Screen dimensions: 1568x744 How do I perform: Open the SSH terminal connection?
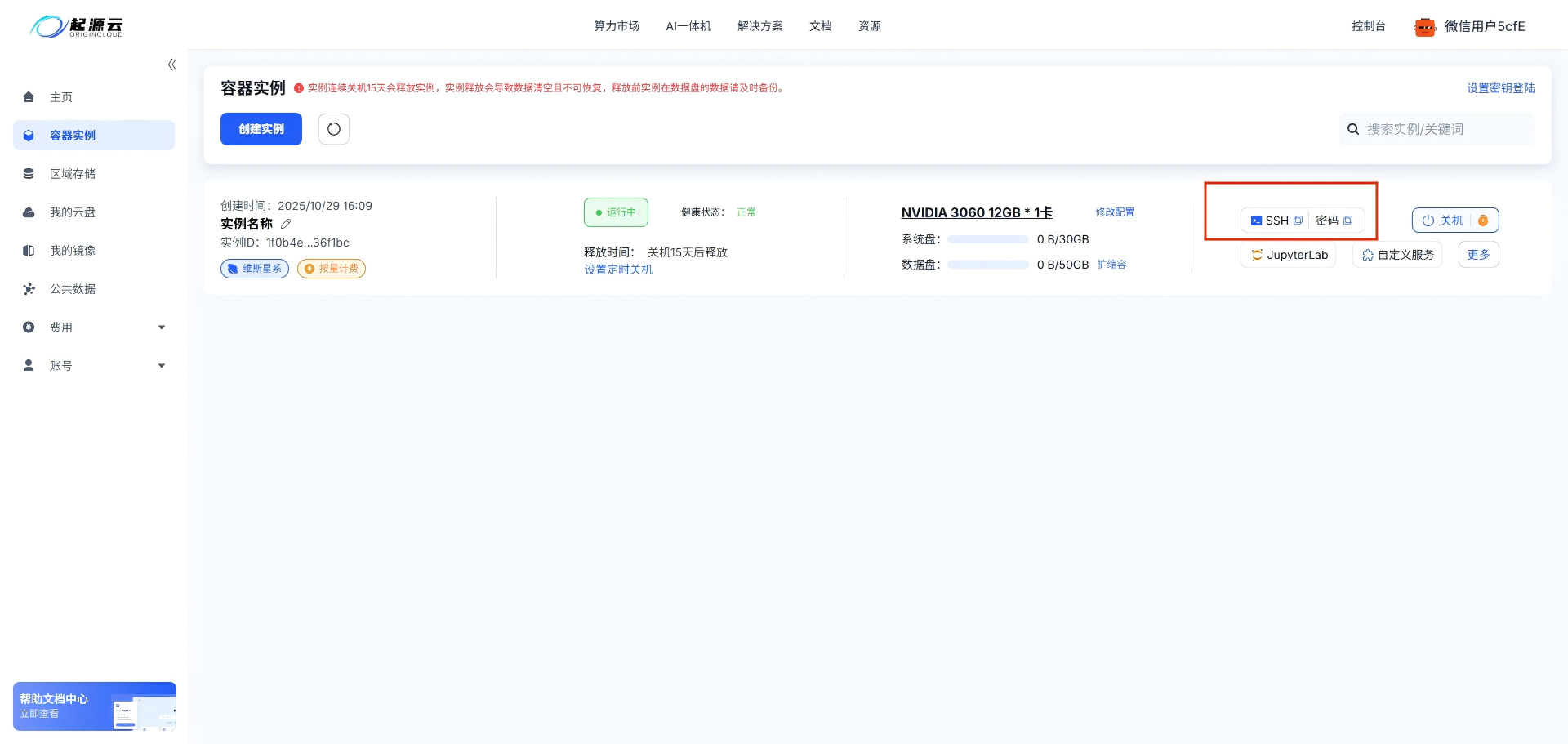[1272, 220]
